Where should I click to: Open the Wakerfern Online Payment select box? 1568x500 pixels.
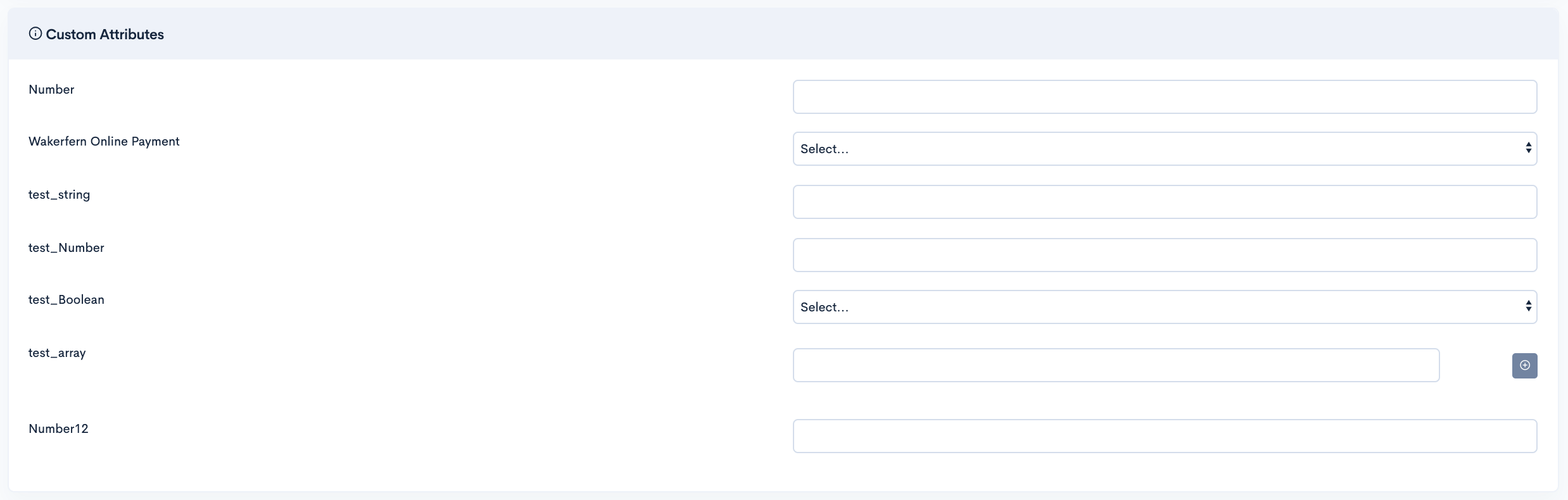coord(1165,149)
